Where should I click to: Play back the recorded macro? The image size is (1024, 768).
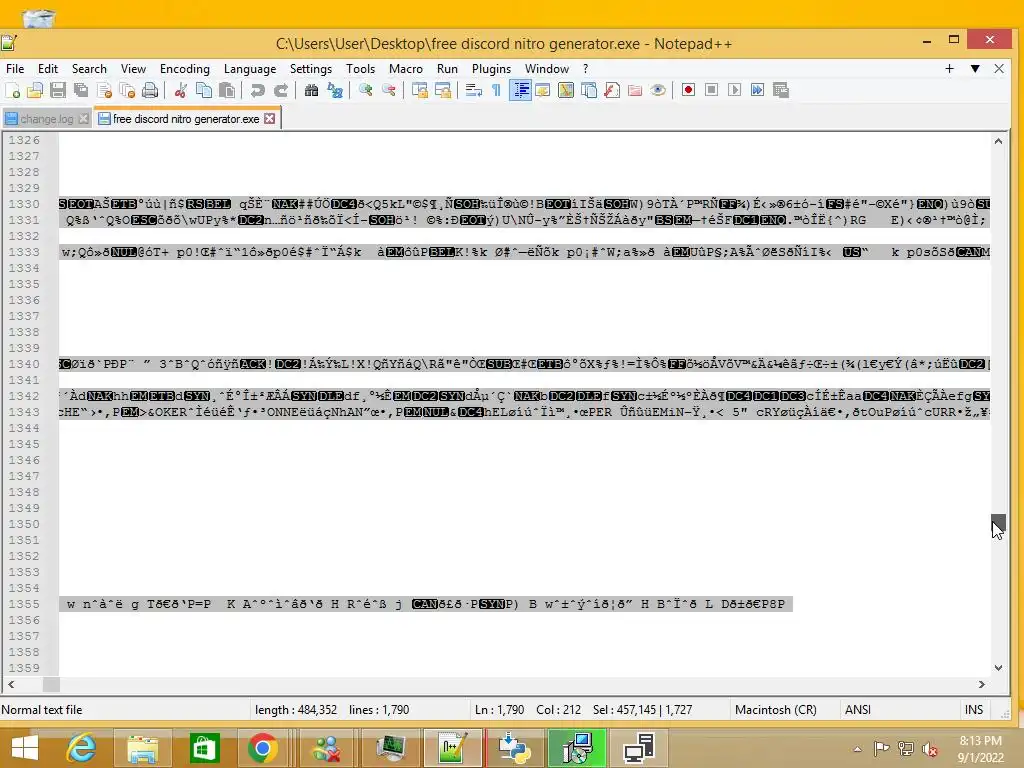(x=735, y=90)
